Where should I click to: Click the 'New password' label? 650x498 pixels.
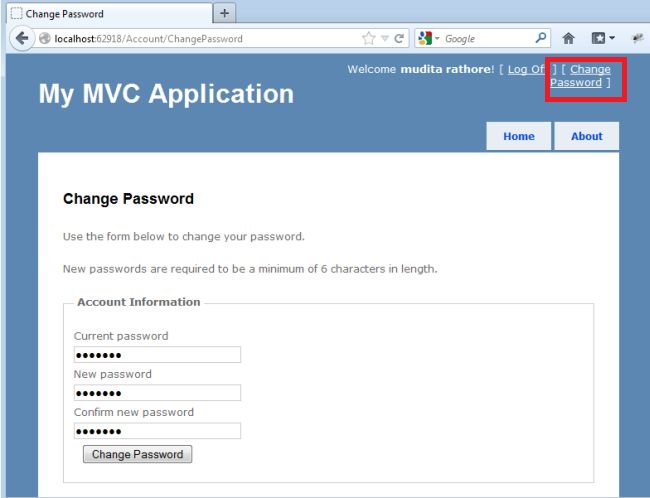(113, 374)
